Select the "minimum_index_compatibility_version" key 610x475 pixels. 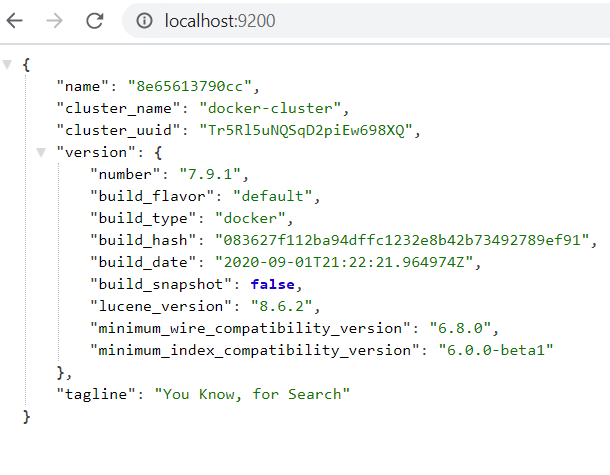tap(255, 350)
